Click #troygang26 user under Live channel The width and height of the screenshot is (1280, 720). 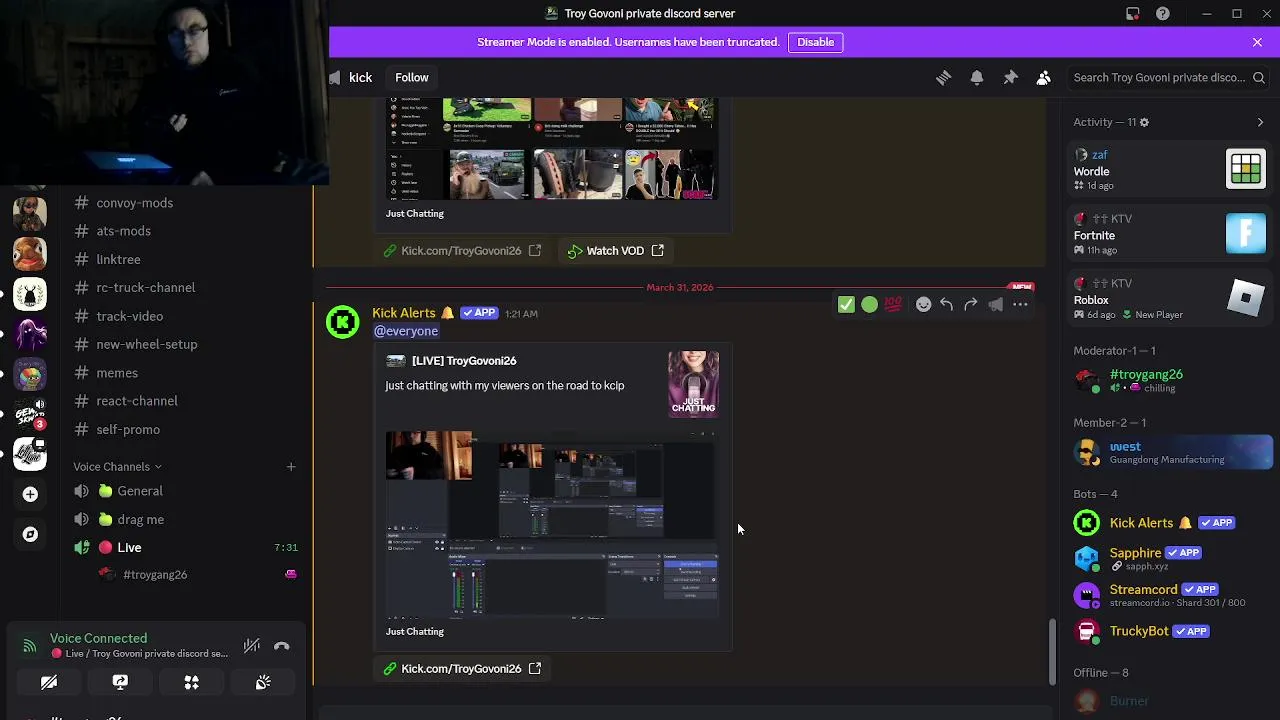click(155, 575)
